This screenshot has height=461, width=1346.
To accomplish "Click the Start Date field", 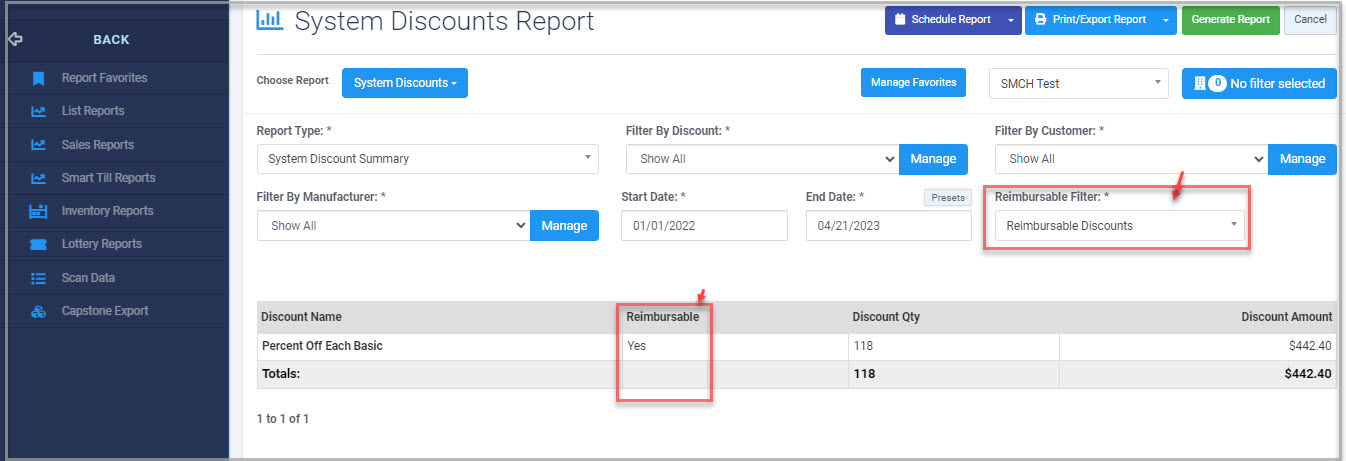I will [706, 226].
